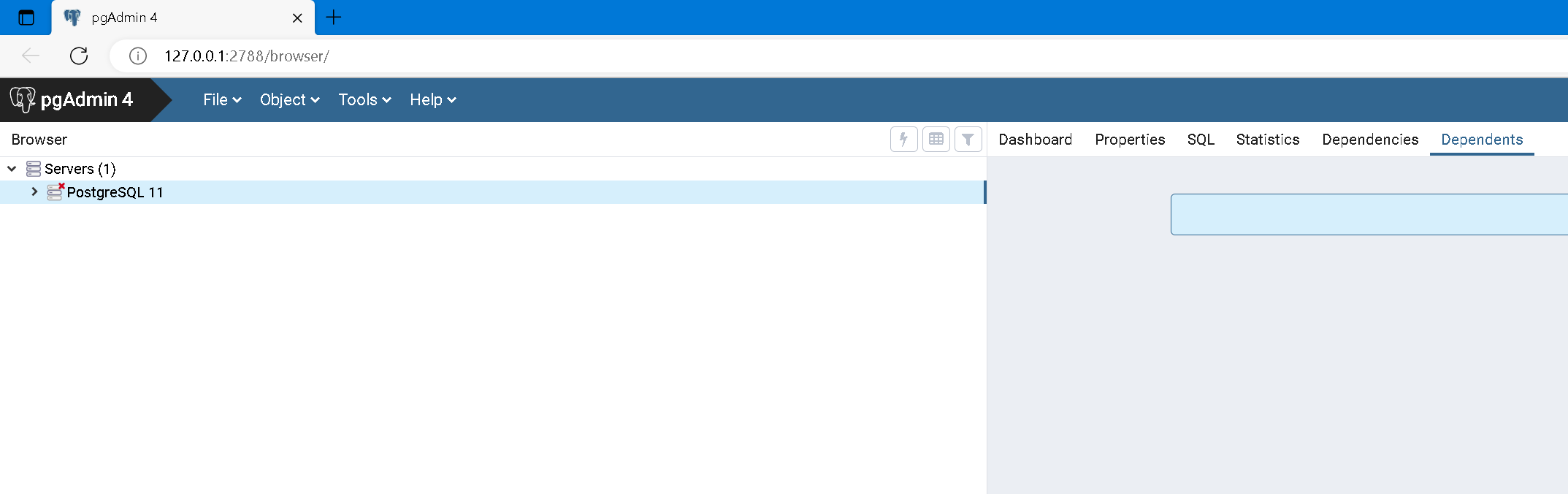This screenshot has height=494, width=1568.
Task: Open the Object menu
Action: coord(290,99)
